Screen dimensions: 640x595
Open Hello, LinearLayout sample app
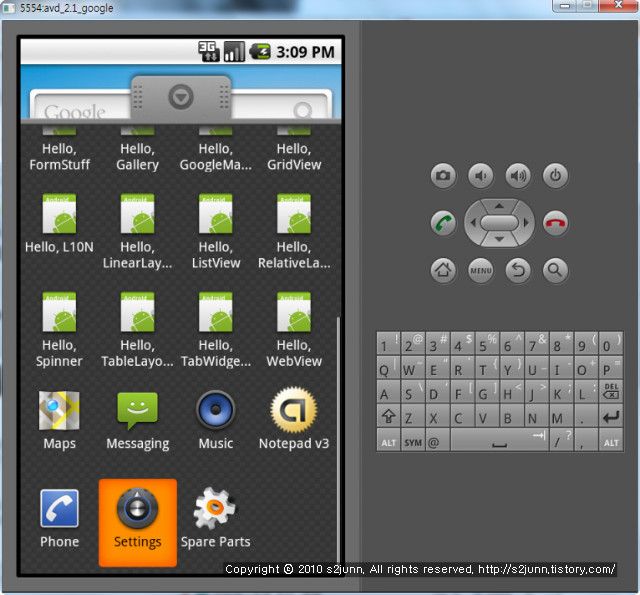coord(138,231)
